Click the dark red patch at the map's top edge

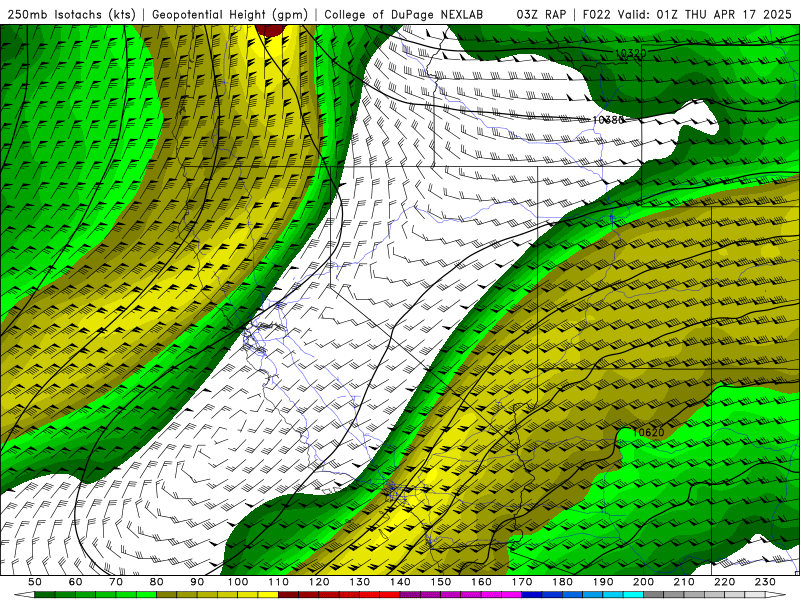(x=269, y=30)
